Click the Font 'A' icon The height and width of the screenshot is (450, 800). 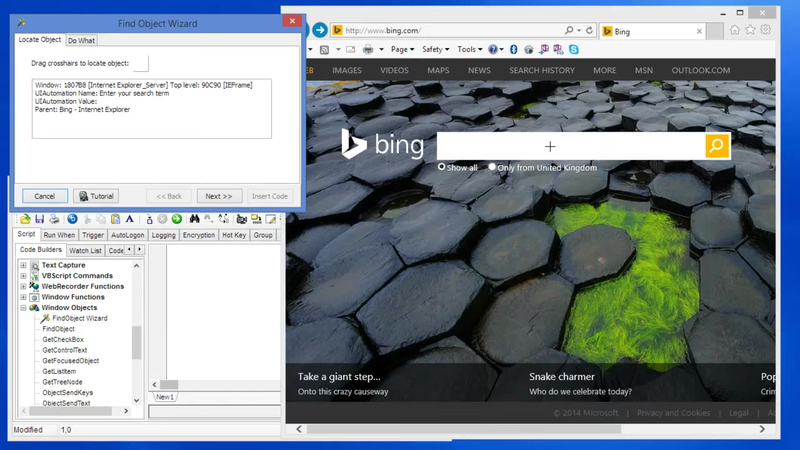(130, 219)
